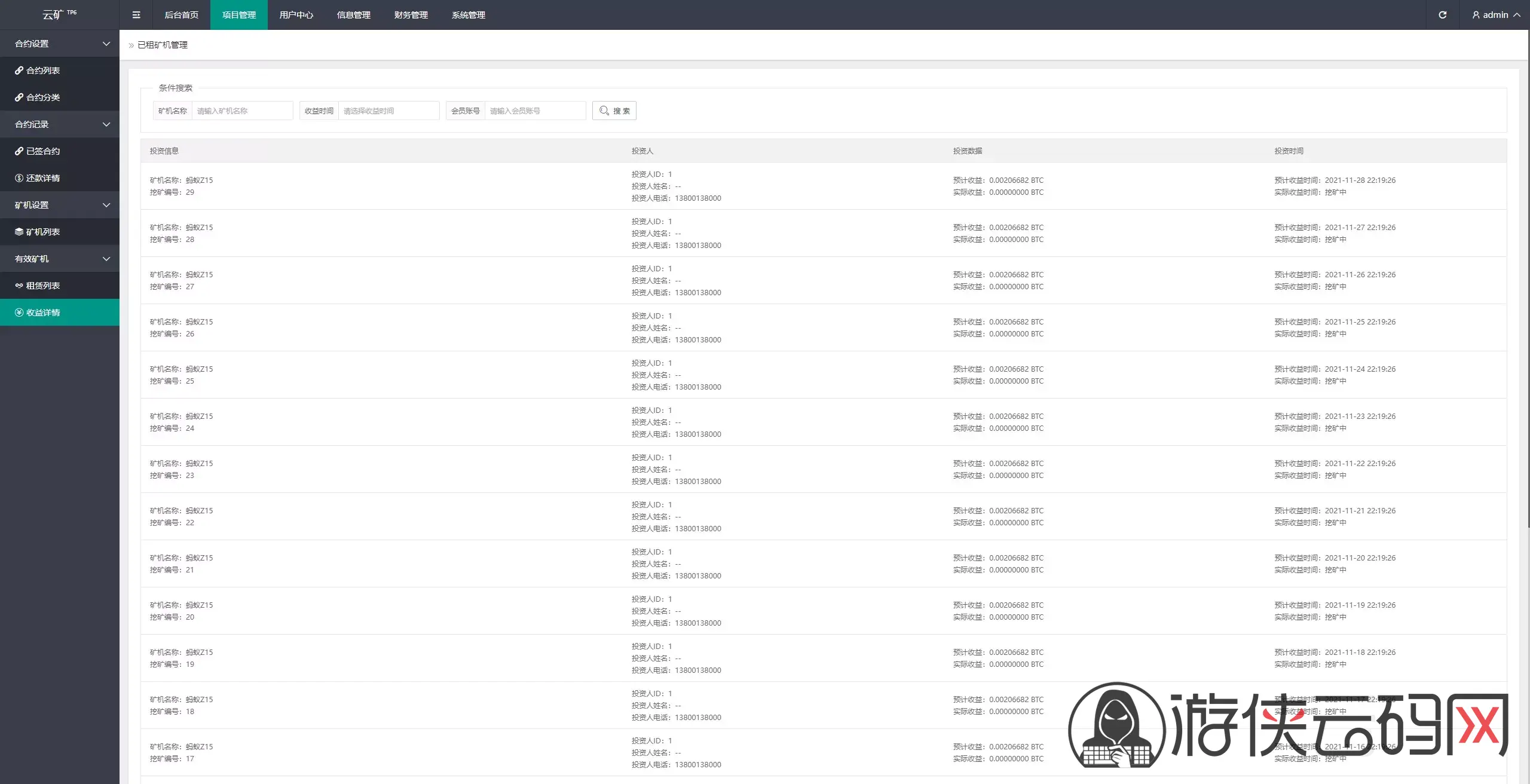Collapse the 矿机设置 sidebar group

point(60,205)
